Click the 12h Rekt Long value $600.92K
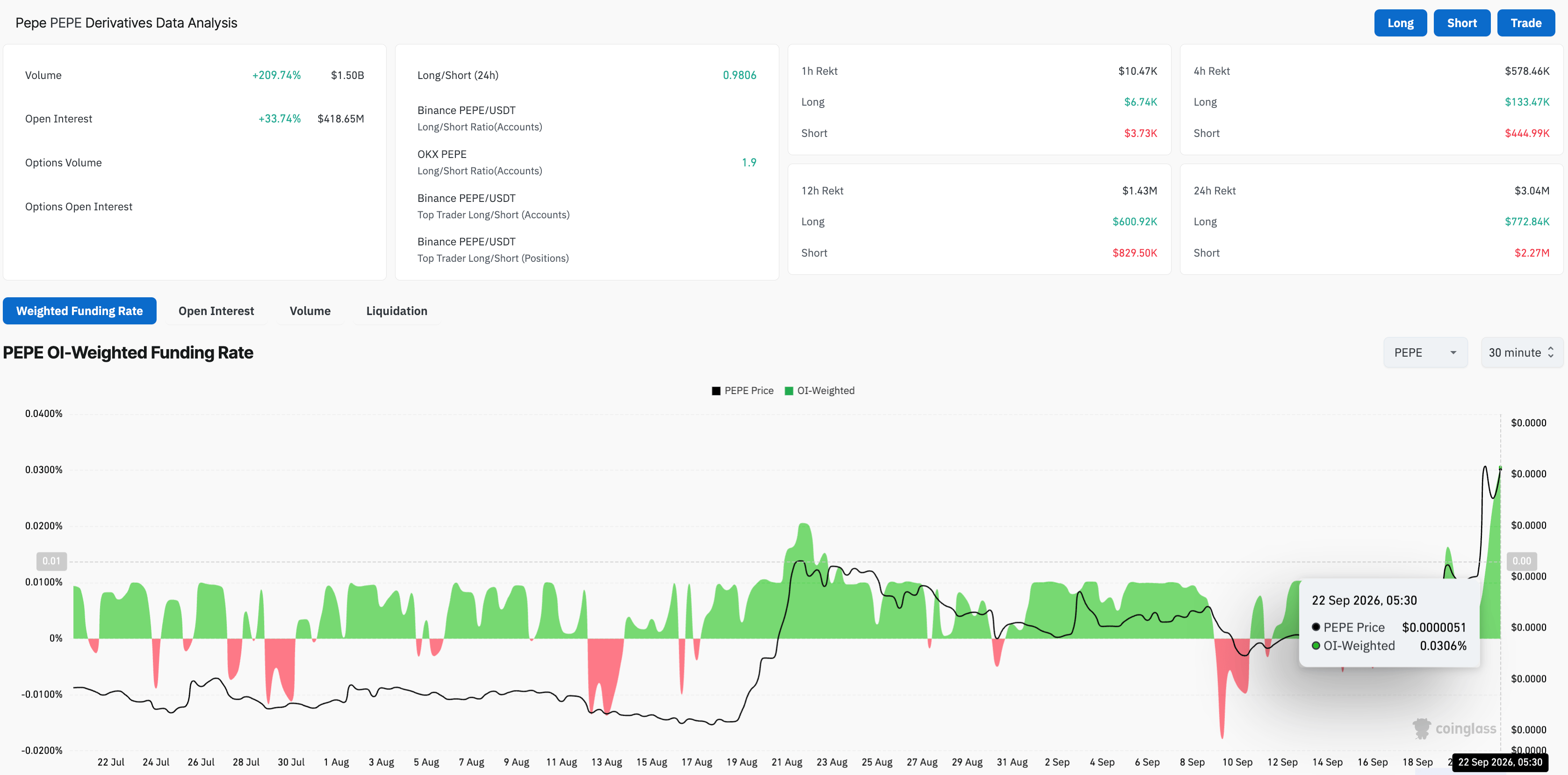The height and width of the screenshot is (775, 1568). (1135, 222)
